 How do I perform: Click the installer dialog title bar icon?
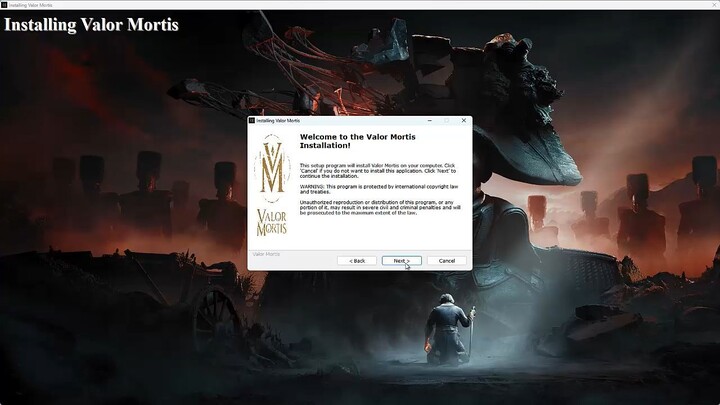point(252,120)
